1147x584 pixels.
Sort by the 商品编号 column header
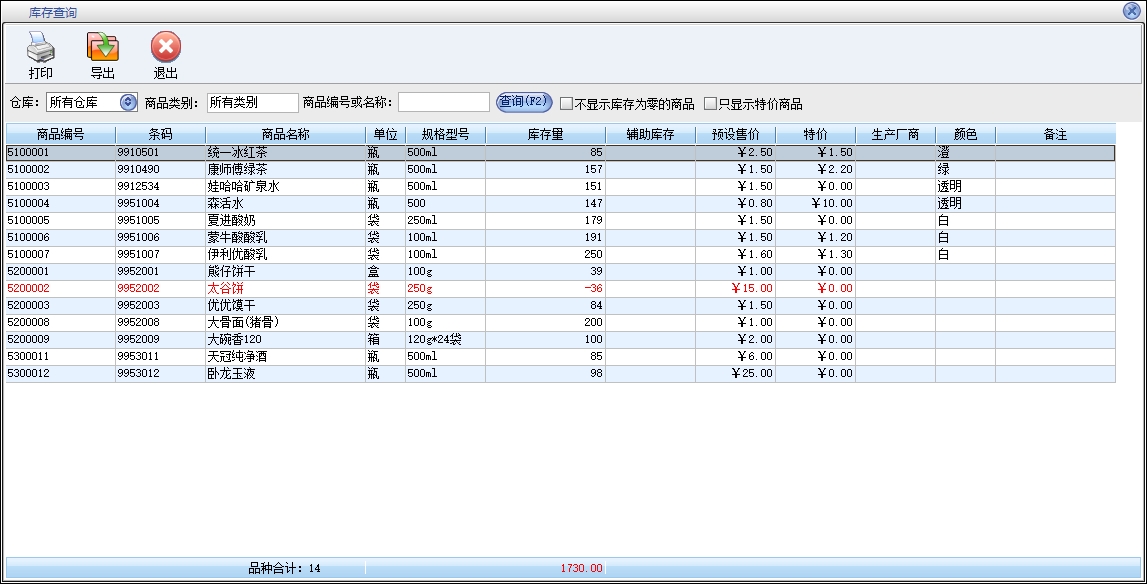tap(60, 134)
